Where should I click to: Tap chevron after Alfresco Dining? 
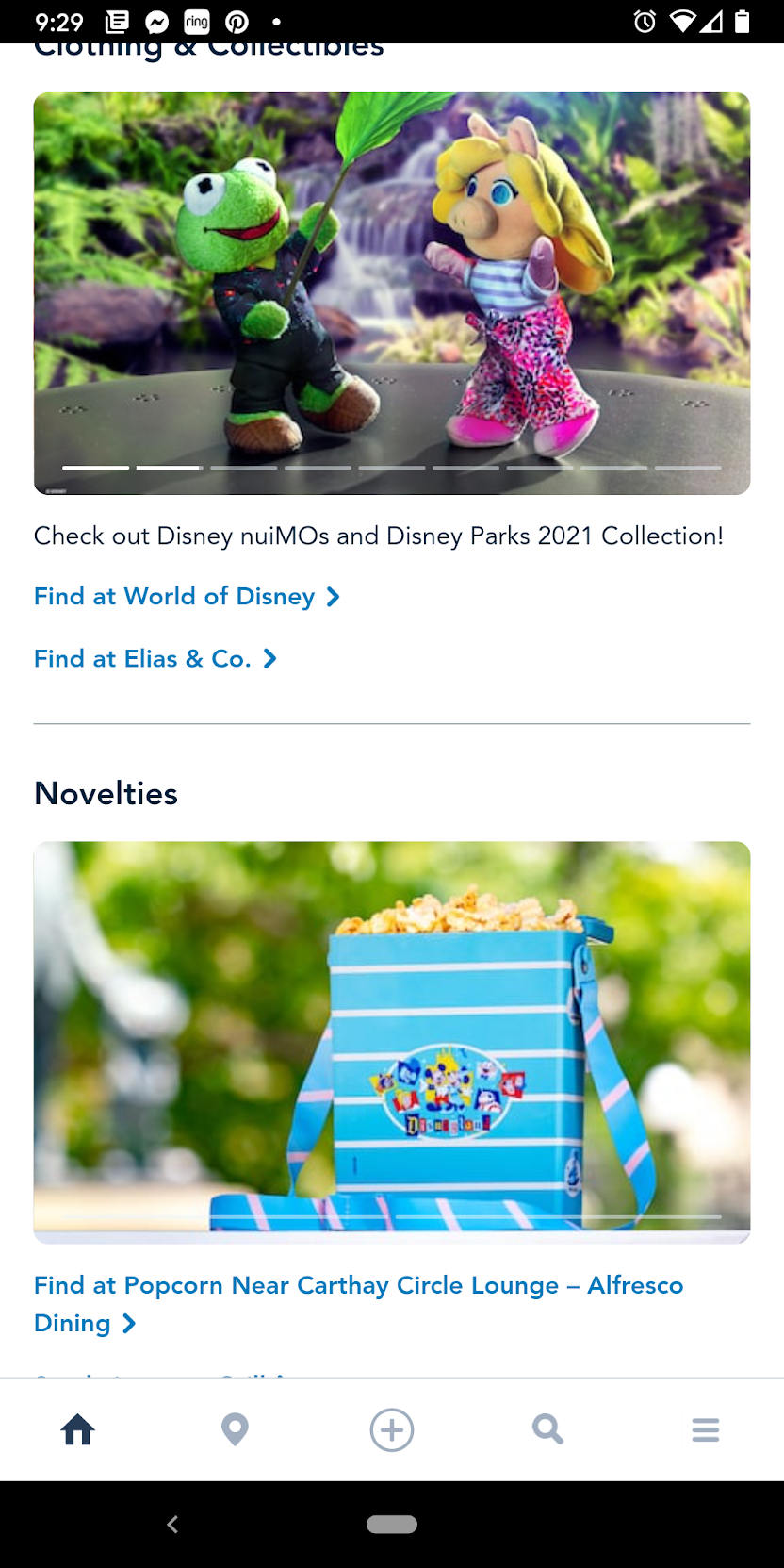pos(129,1324)
